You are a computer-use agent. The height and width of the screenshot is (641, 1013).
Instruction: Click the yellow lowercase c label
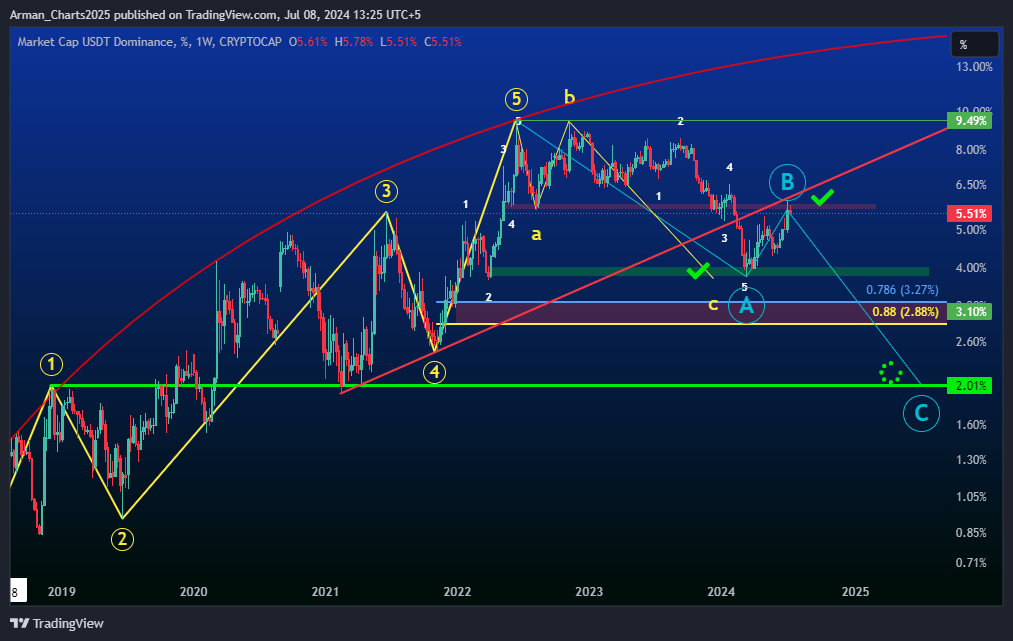tap(713, 305)
